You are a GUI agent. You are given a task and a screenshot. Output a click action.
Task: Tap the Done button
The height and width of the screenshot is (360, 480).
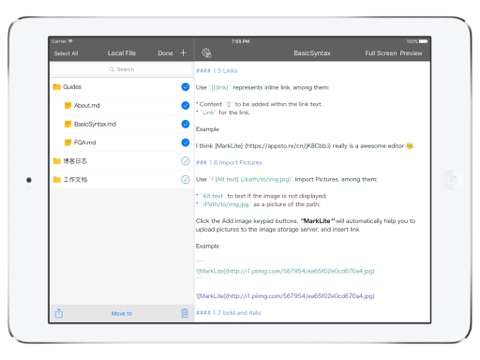coord(165,53)
